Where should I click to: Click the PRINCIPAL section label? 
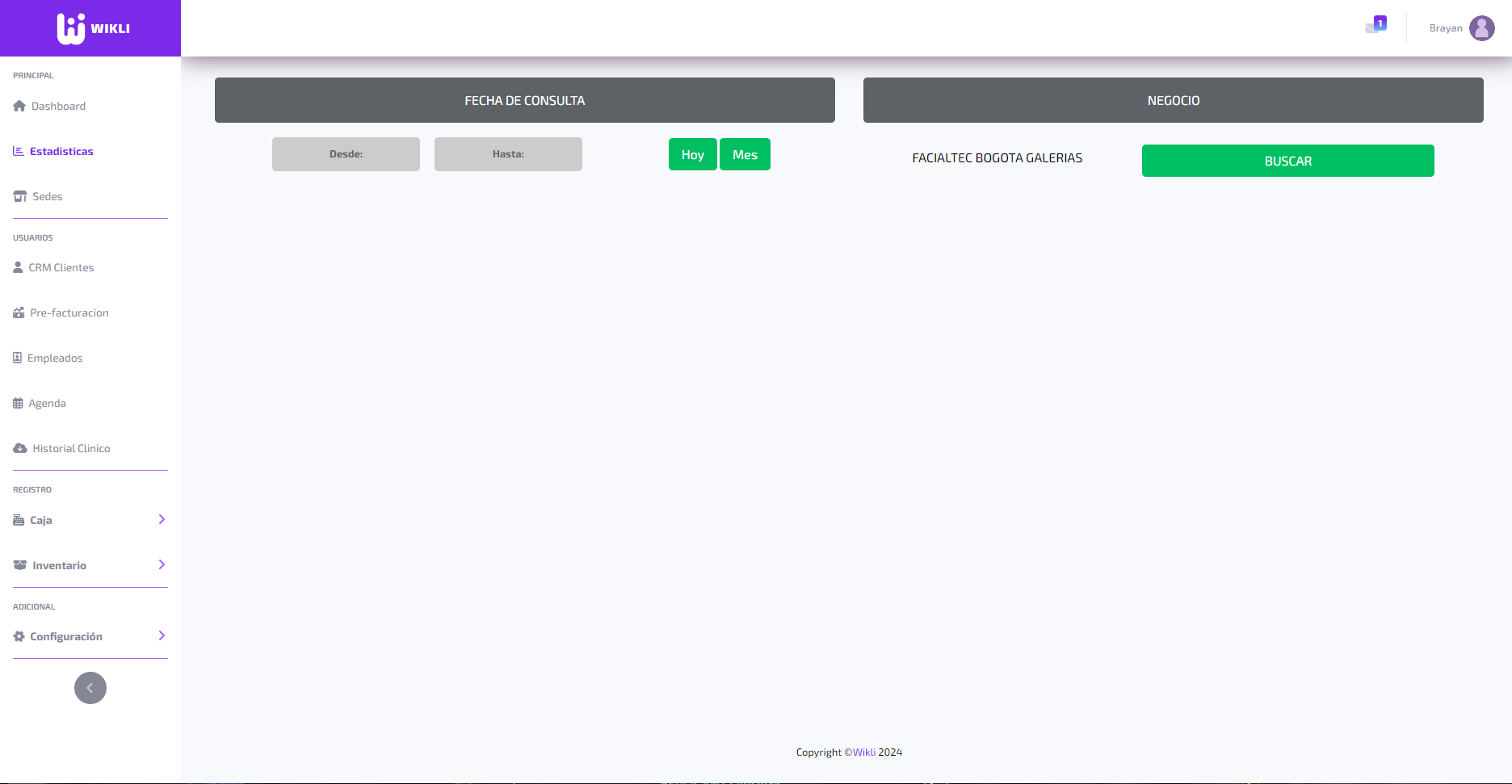[x=33, y=75]
